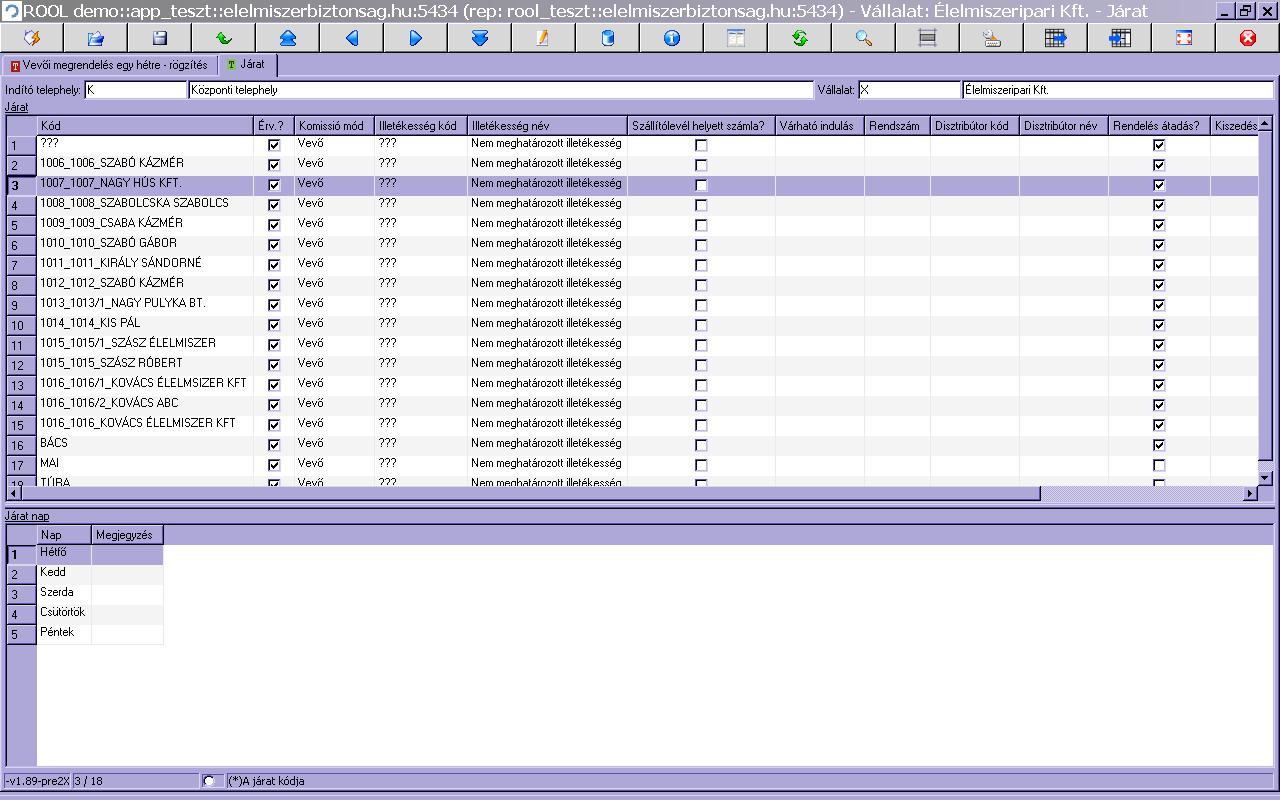Click the Illetékesség név column header
The width and height of the screenshot is (1280, 800).
pos(547,126)
